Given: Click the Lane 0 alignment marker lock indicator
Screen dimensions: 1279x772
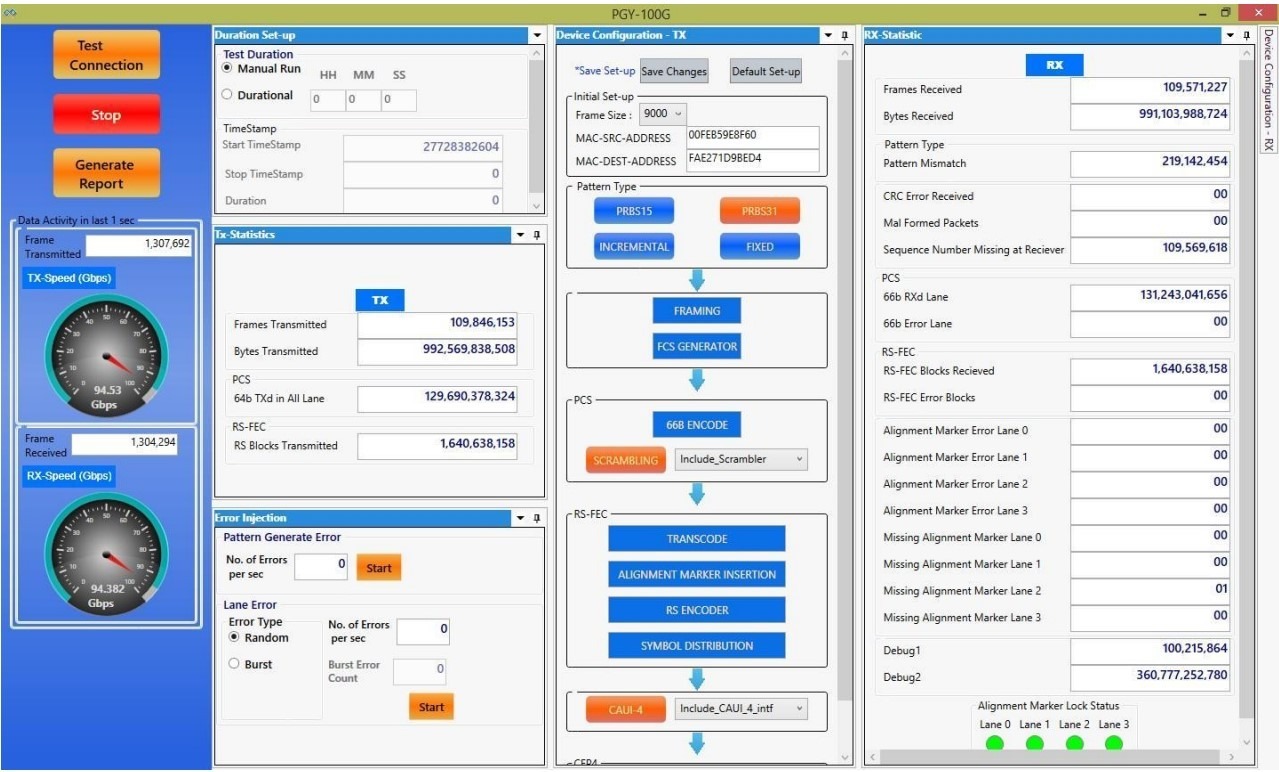Looking at the screenshot, I should pyautogui.click(x=993, y=742).
